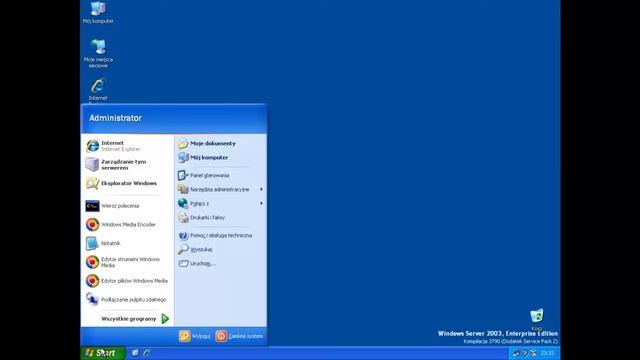Click the Start button
The width and height of the screenshot is (640, 360).
point(103,353)
